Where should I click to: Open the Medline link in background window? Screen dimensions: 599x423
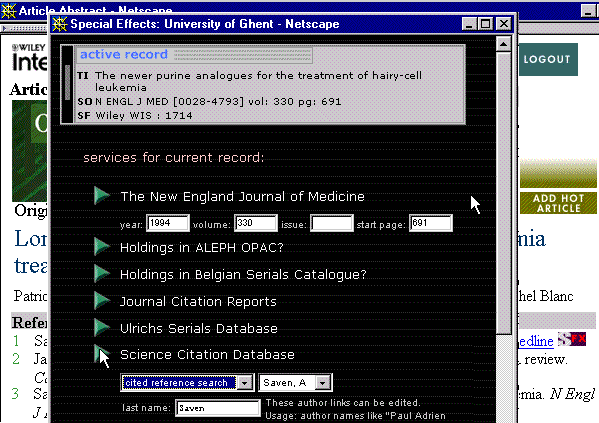point(536,341)
